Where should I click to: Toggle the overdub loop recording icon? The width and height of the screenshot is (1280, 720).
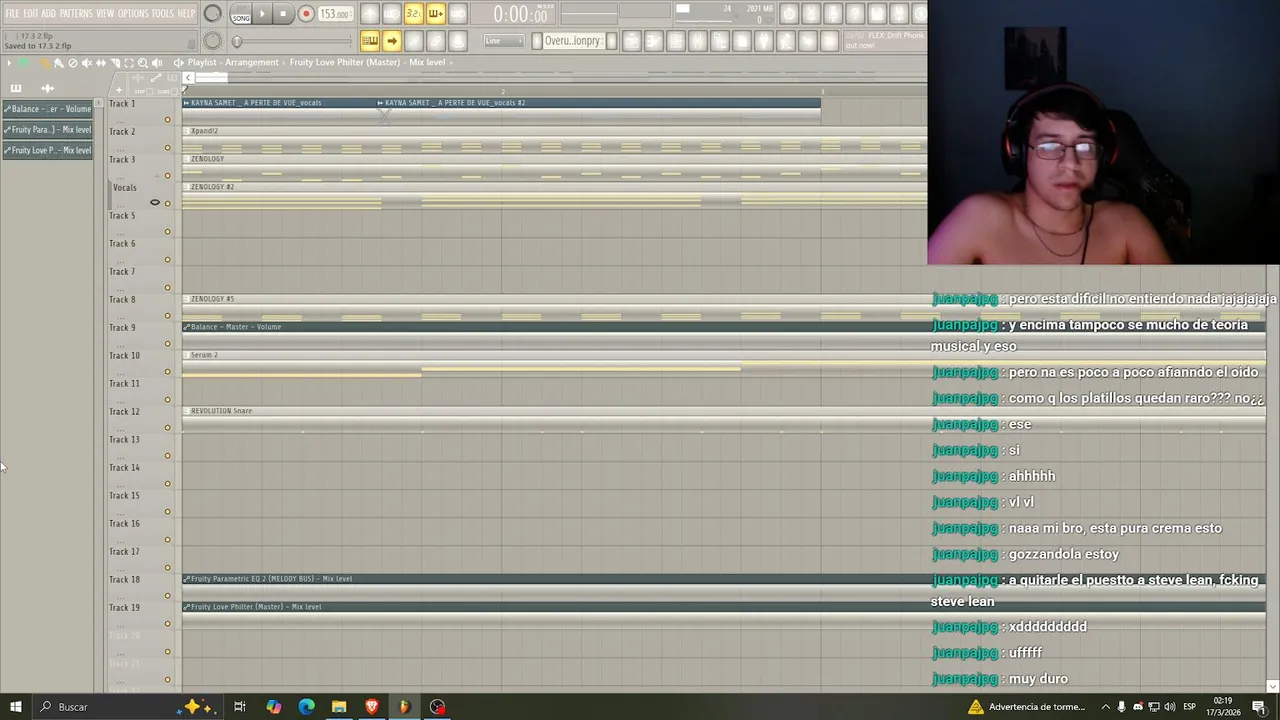435,14
